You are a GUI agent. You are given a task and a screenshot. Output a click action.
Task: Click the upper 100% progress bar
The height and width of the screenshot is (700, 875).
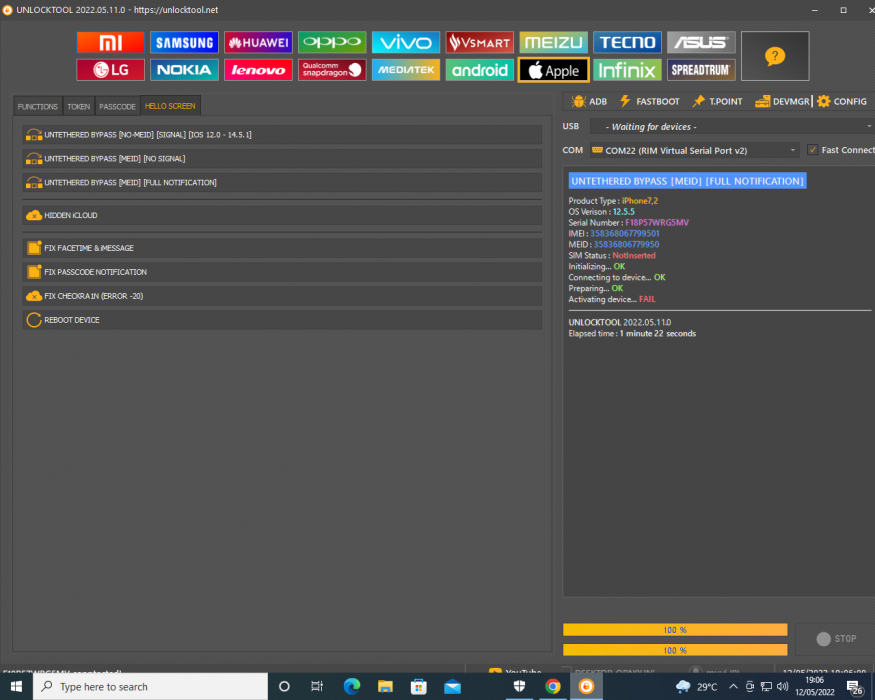coord(675,630)
